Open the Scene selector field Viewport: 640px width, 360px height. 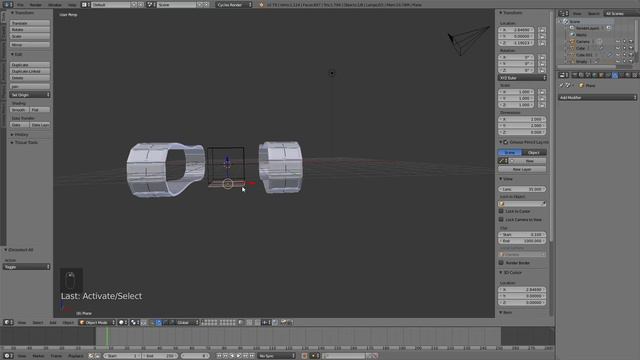click(176, 5)
